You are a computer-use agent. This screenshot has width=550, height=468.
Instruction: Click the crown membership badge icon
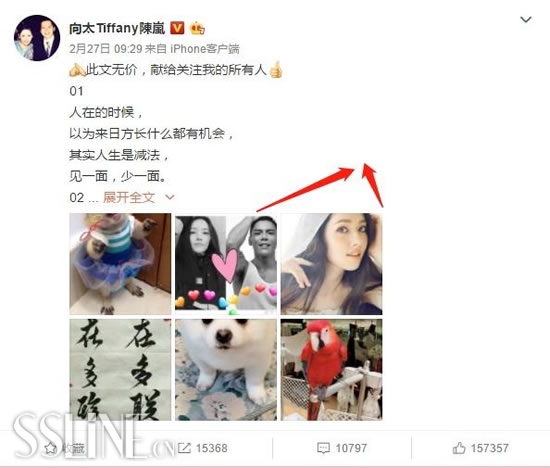197,28
